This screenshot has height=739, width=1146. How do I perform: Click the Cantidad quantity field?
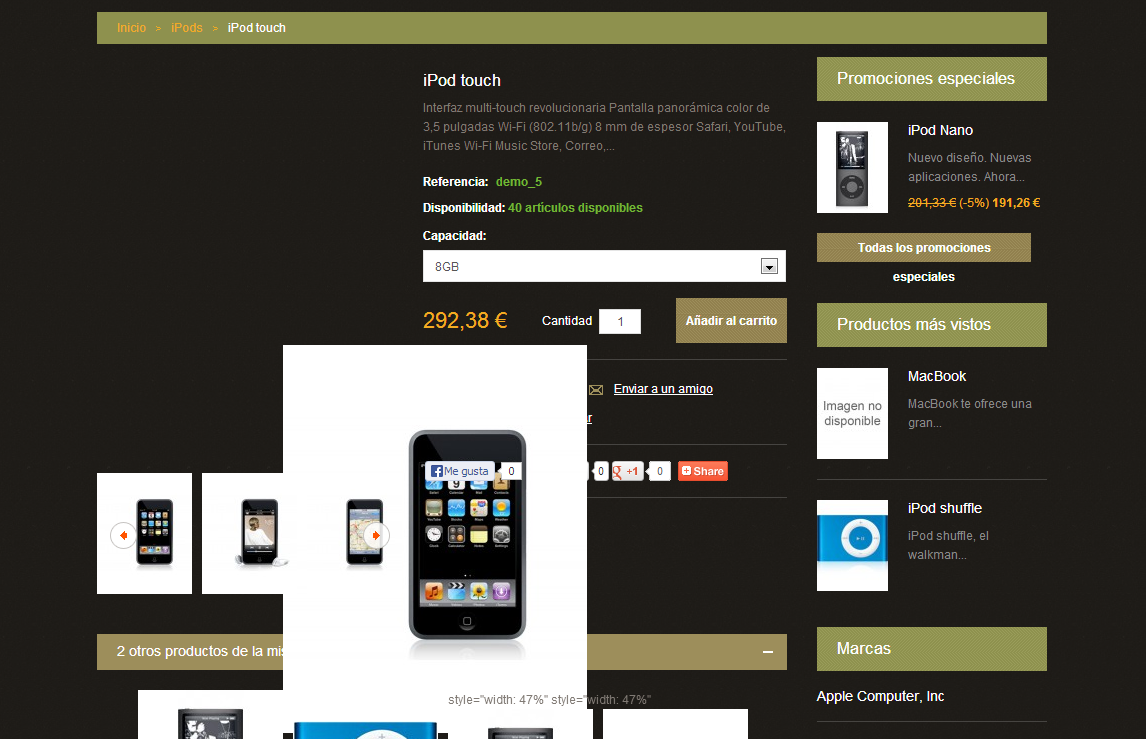pos(620,322)
